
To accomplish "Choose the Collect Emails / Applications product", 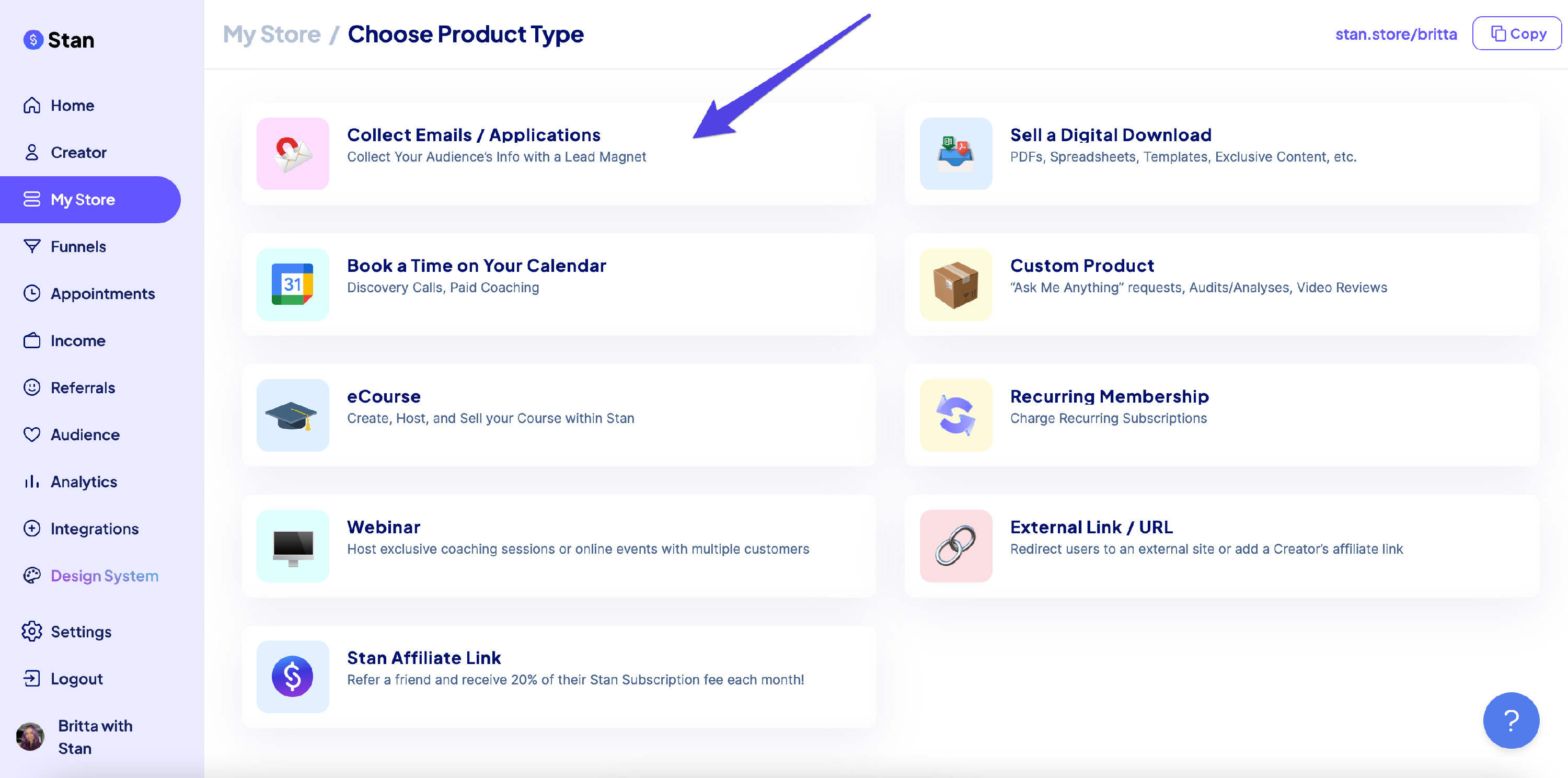I will coord(558,153).
